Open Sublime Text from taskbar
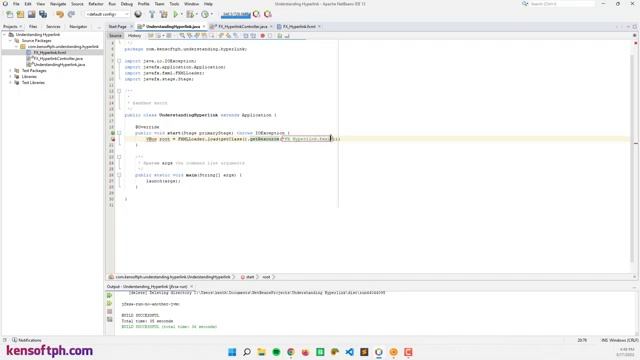Viewport: 640px width, 360px height. coord(364,352)
